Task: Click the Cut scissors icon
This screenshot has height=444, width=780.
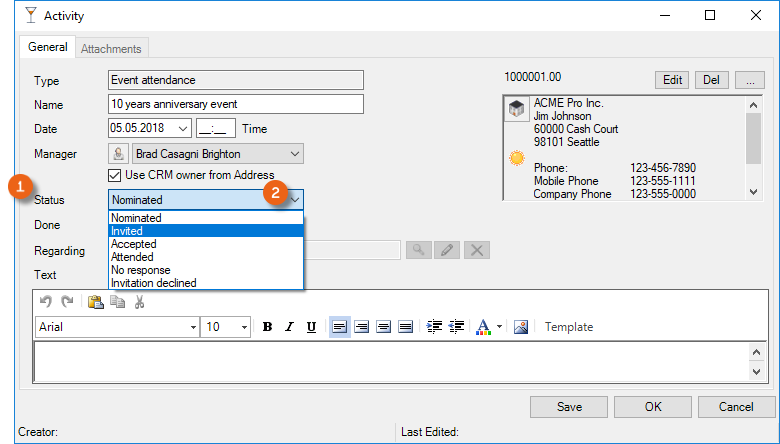Action: (x=139, y=302)
